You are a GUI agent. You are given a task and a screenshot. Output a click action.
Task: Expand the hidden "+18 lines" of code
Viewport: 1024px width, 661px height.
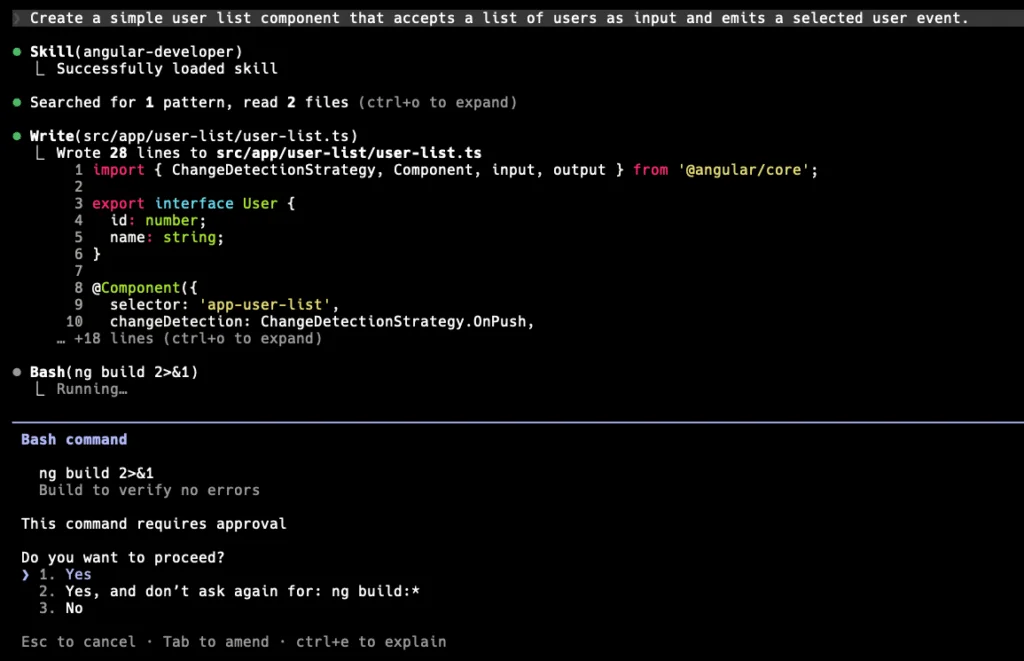[x=197, y=339]
